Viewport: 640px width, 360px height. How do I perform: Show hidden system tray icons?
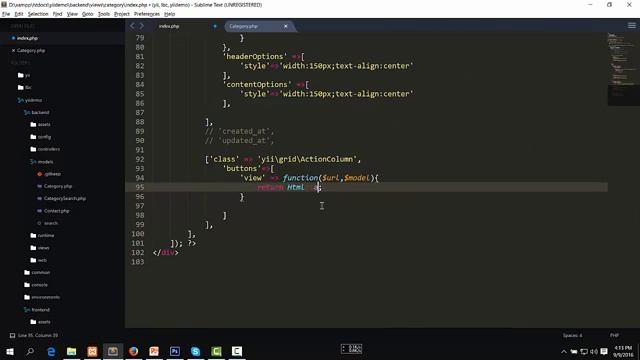tap(564, 351)
